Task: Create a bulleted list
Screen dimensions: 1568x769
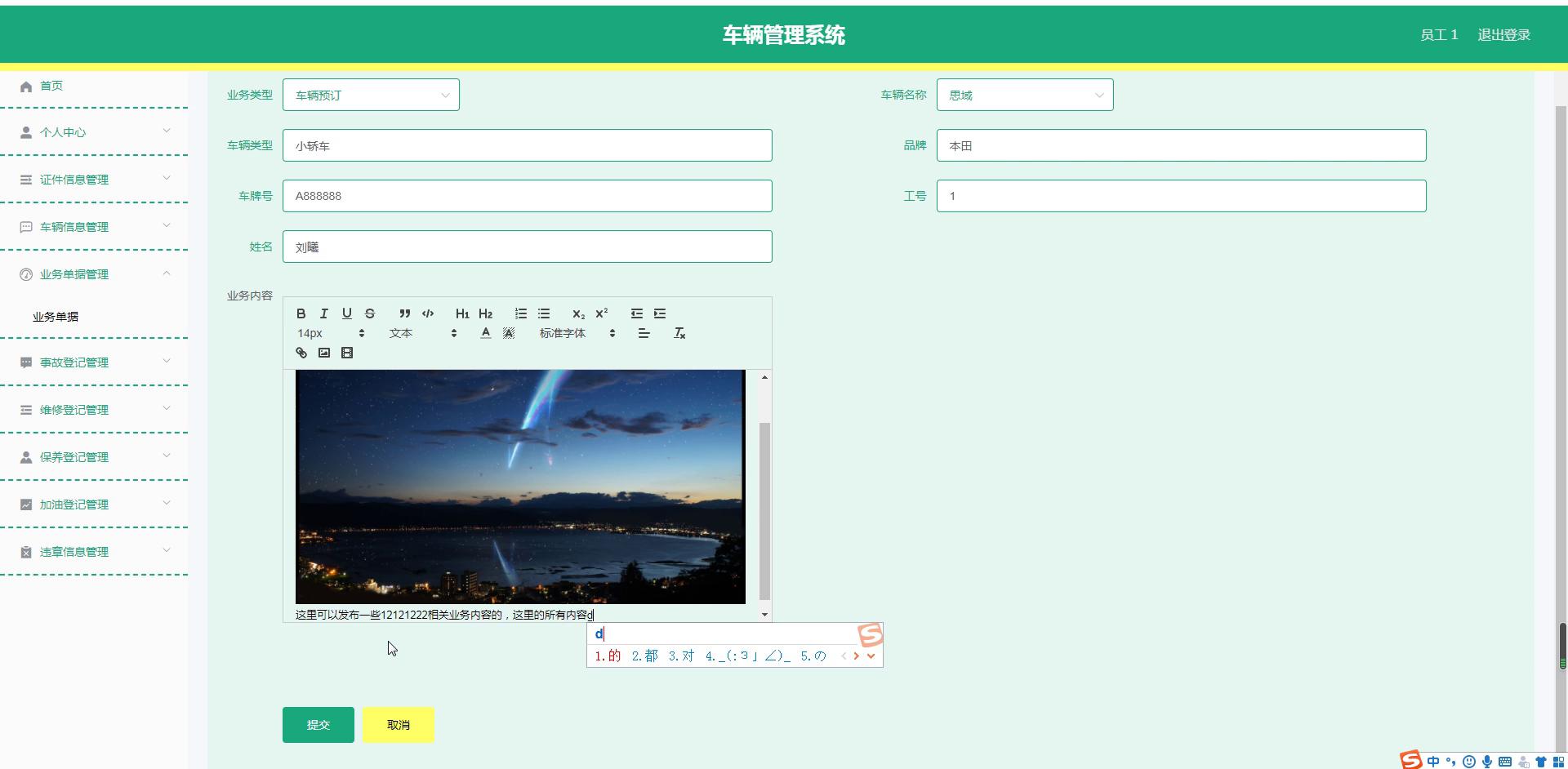Action: click(x=544, y=313)
